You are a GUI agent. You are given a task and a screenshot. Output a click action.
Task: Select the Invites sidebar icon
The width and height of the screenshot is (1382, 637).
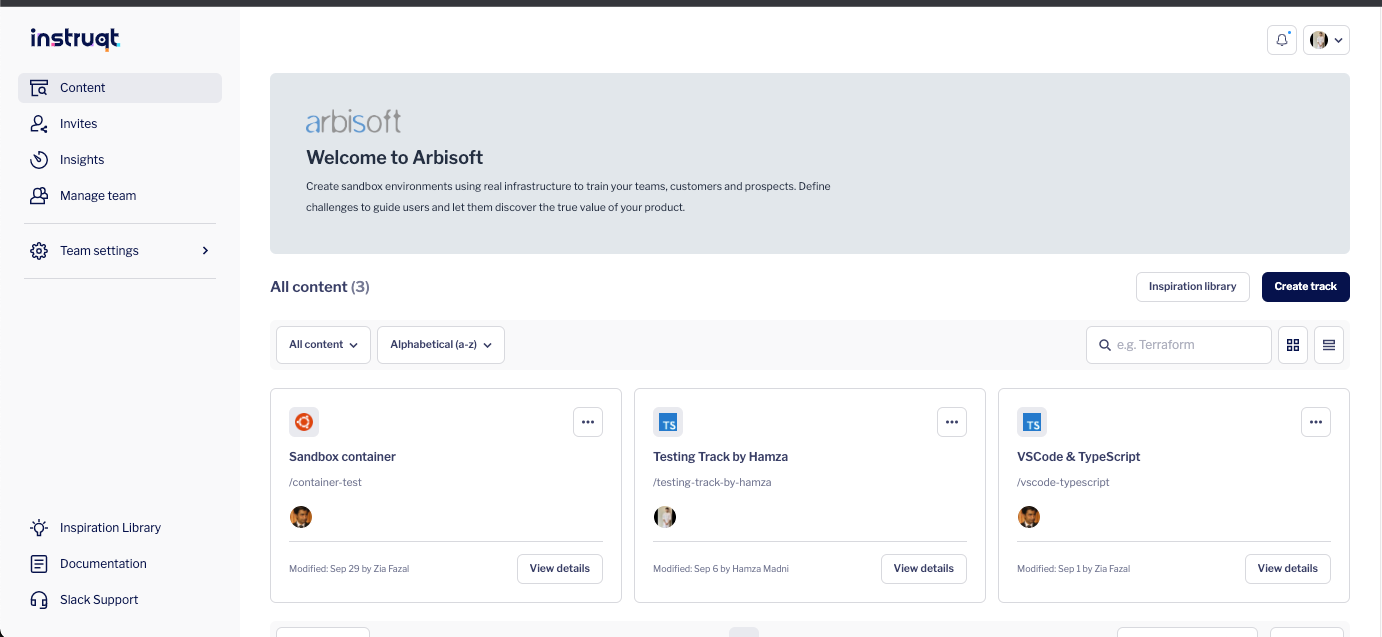38,123
